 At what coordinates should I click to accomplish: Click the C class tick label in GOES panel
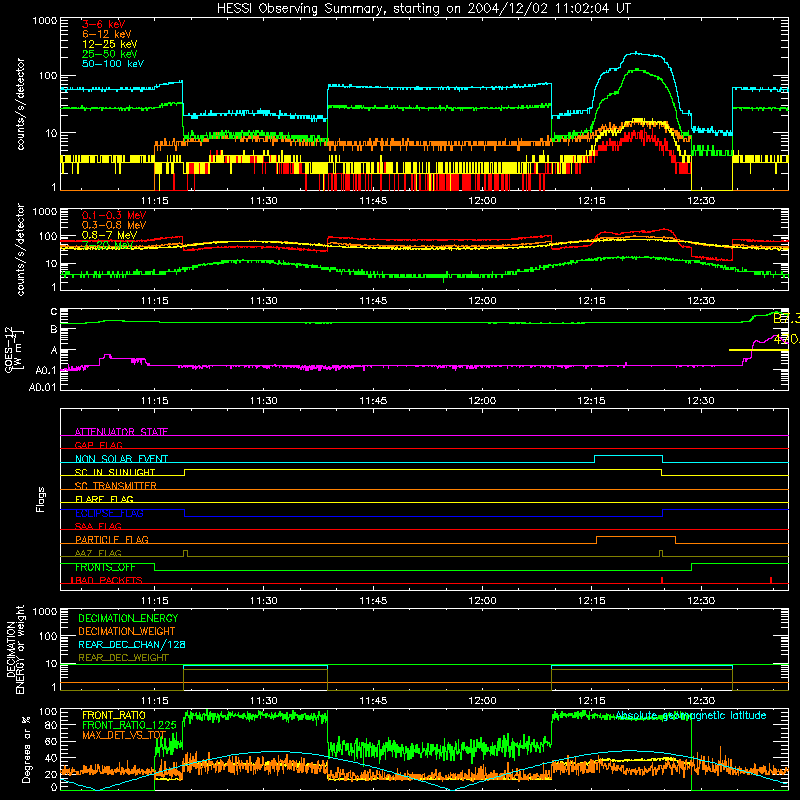point(54,312)
